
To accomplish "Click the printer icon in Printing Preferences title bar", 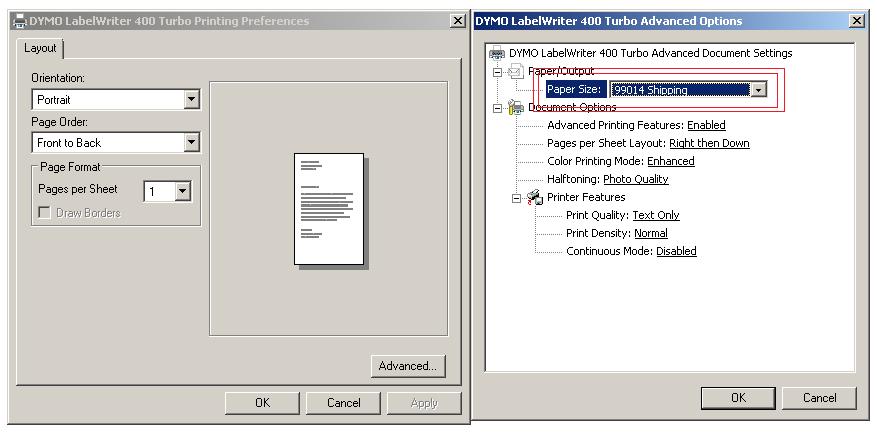I will pyautogui.click(x=20, y=21).
